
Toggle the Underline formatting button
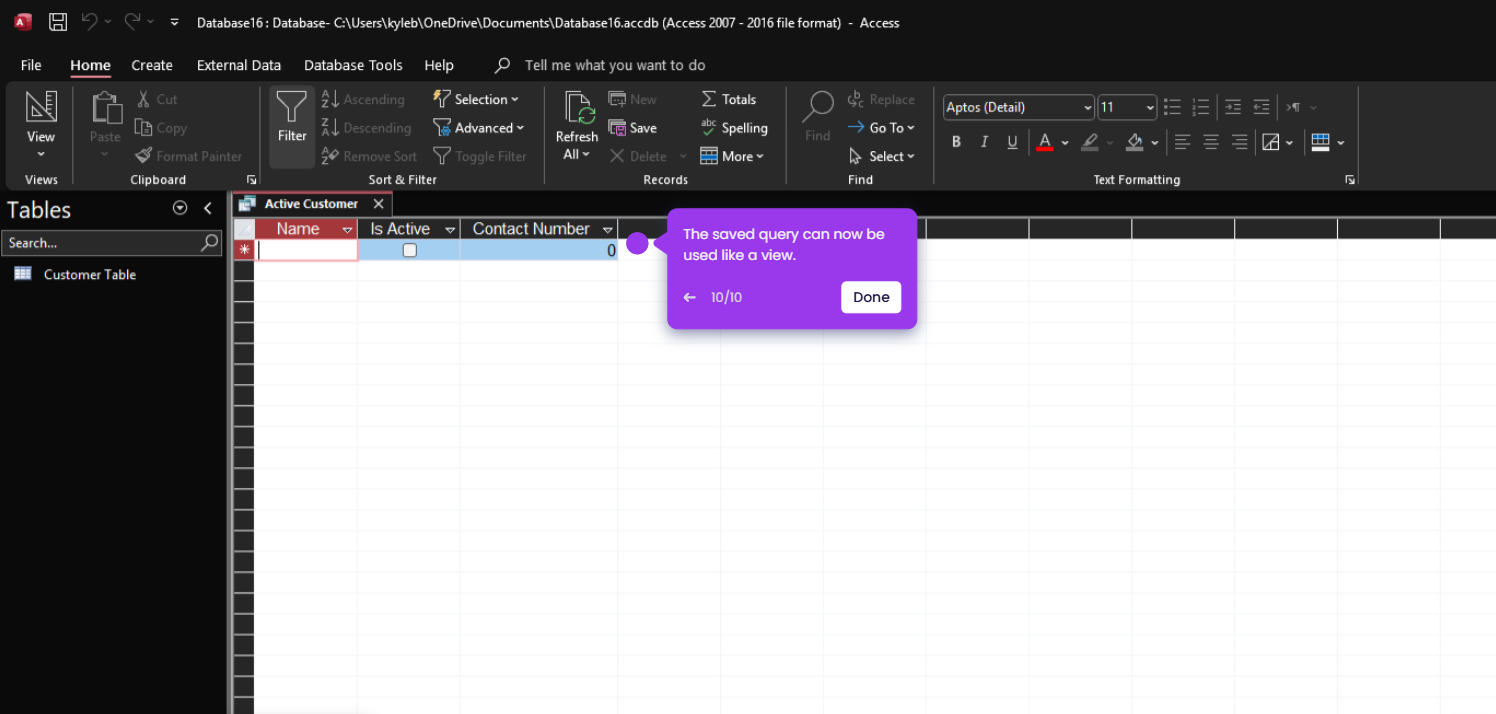coord(1012,142)
